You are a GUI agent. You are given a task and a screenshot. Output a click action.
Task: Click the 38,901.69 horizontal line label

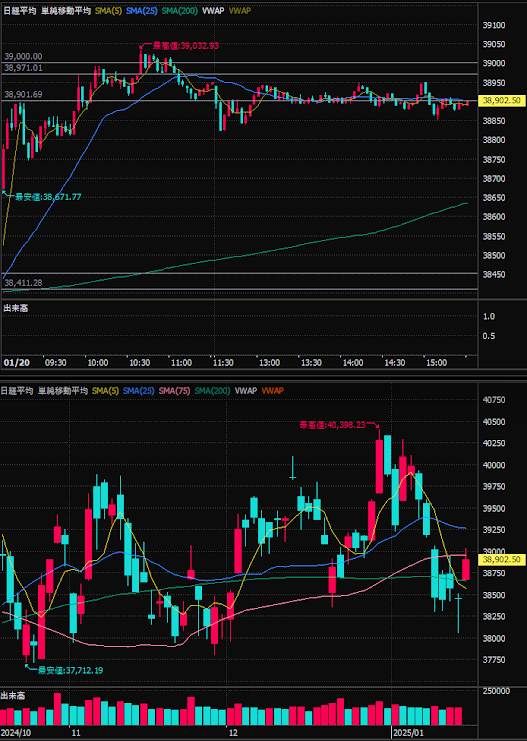click(x=23, y=95)
